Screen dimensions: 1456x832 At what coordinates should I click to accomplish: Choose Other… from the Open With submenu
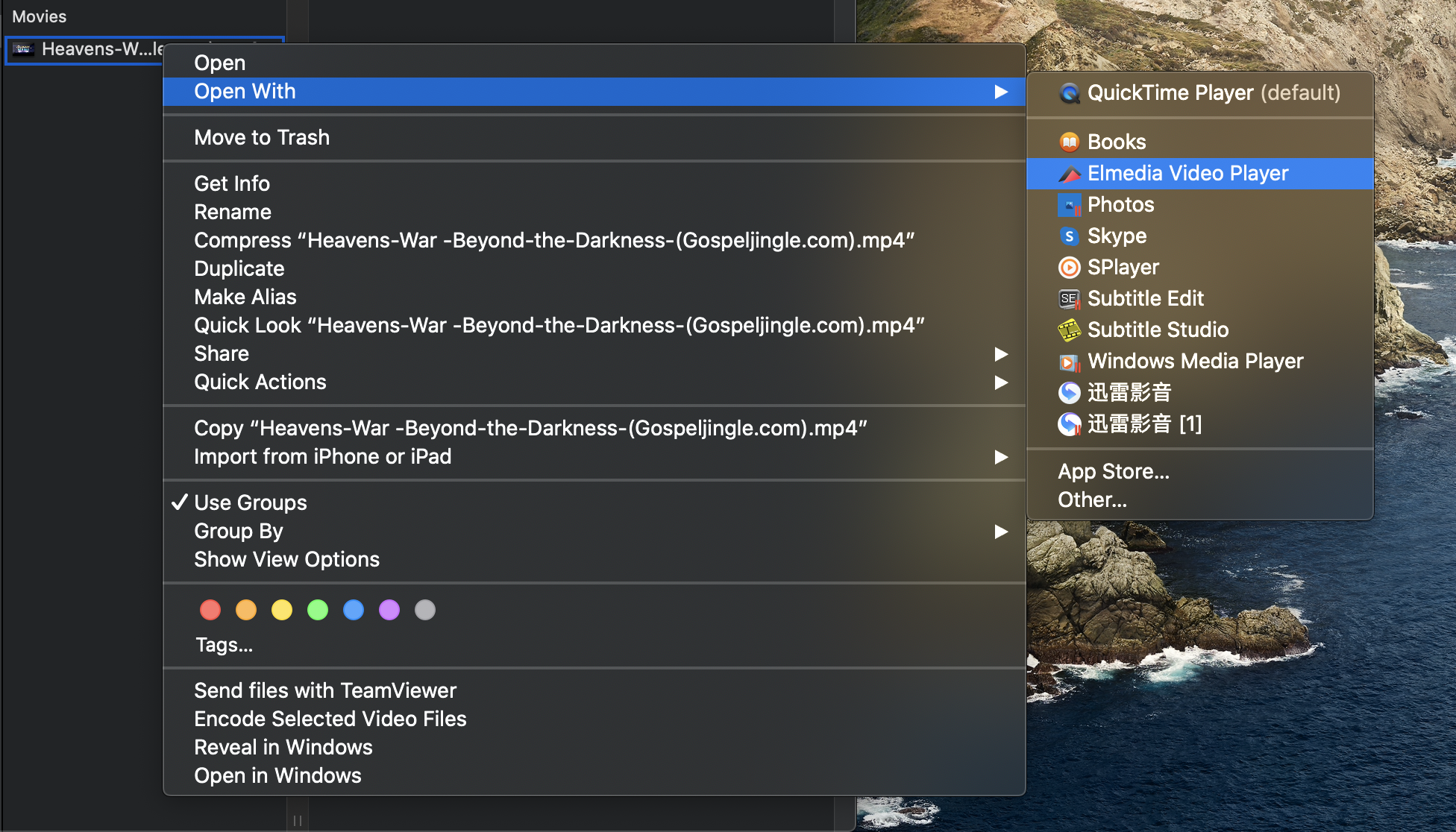[x=1200, y=500]
